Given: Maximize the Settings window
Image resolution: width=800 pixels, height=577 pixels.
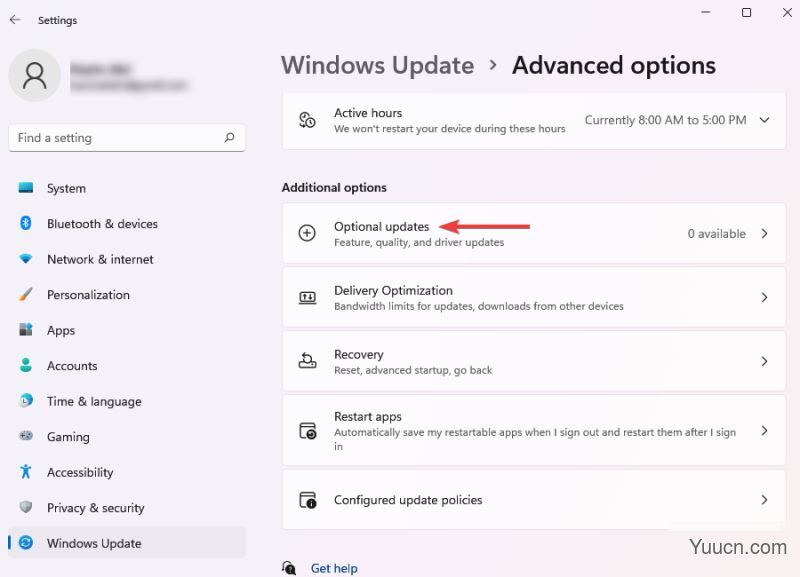Looking at the screenshot, I should pyautogui.click(x=746, y=12).
